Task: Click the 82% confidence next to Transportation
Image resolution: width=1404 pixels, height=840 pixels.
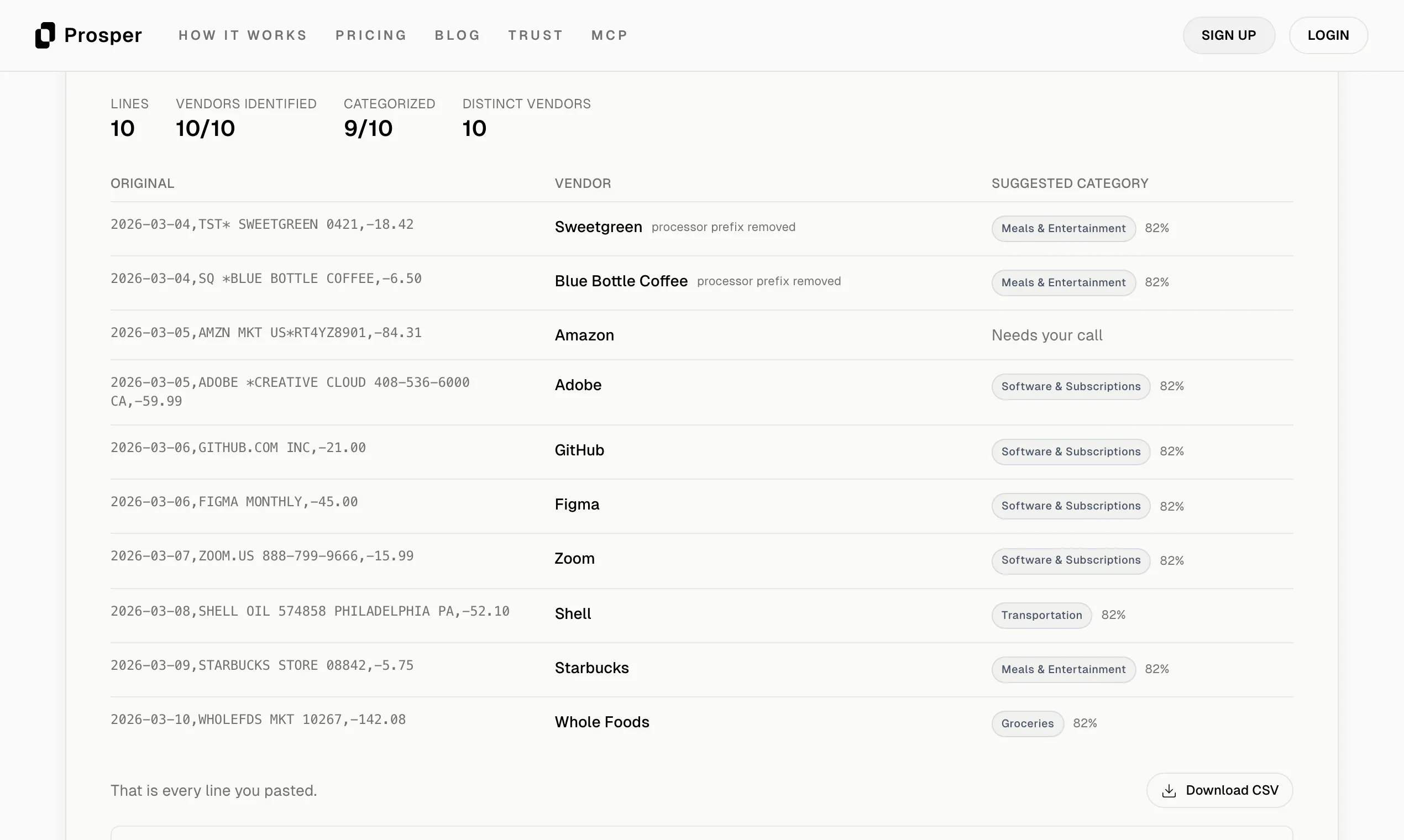Action: 1114,615
